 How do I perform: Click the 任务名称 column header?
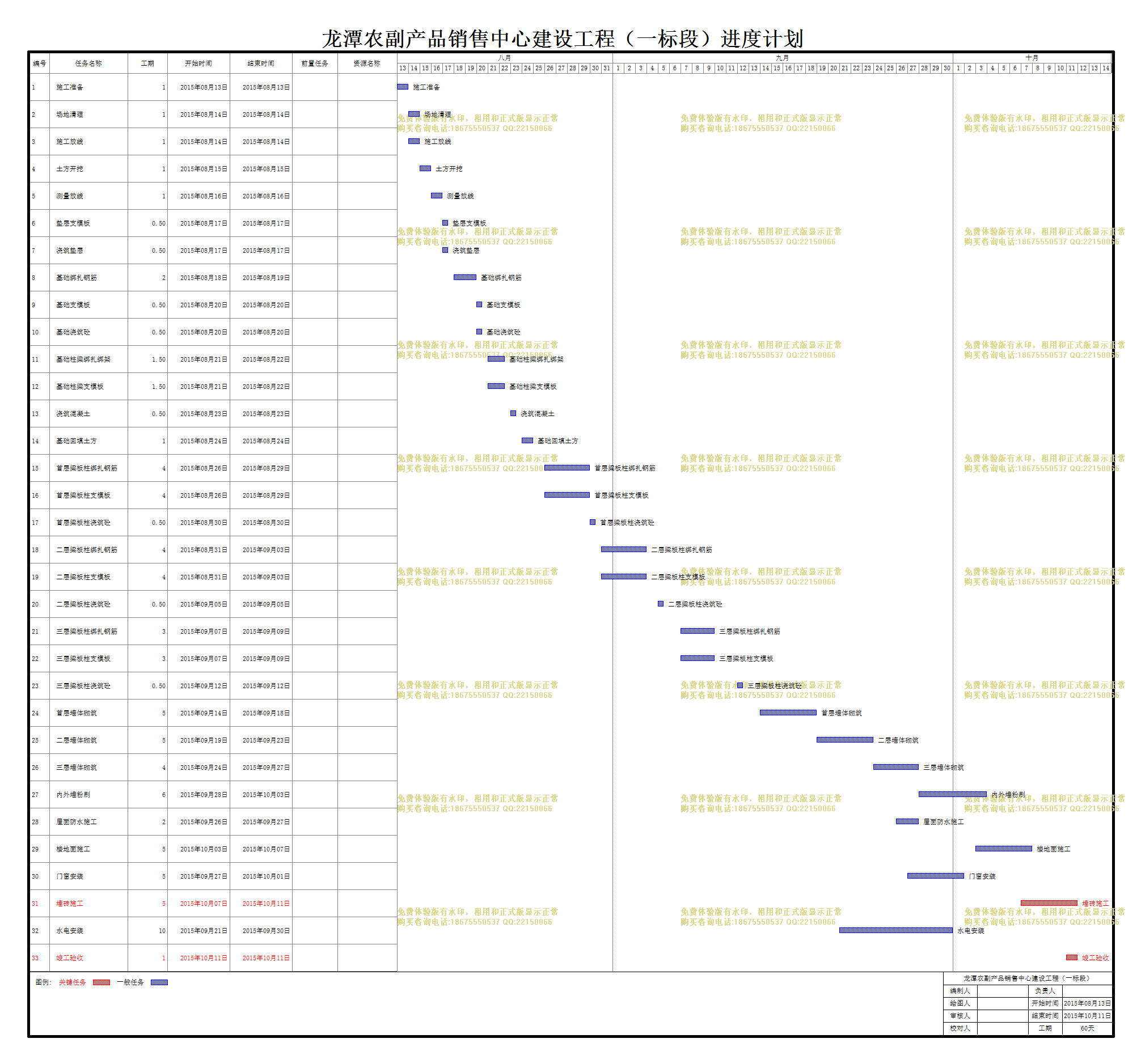tap(88, 63)
